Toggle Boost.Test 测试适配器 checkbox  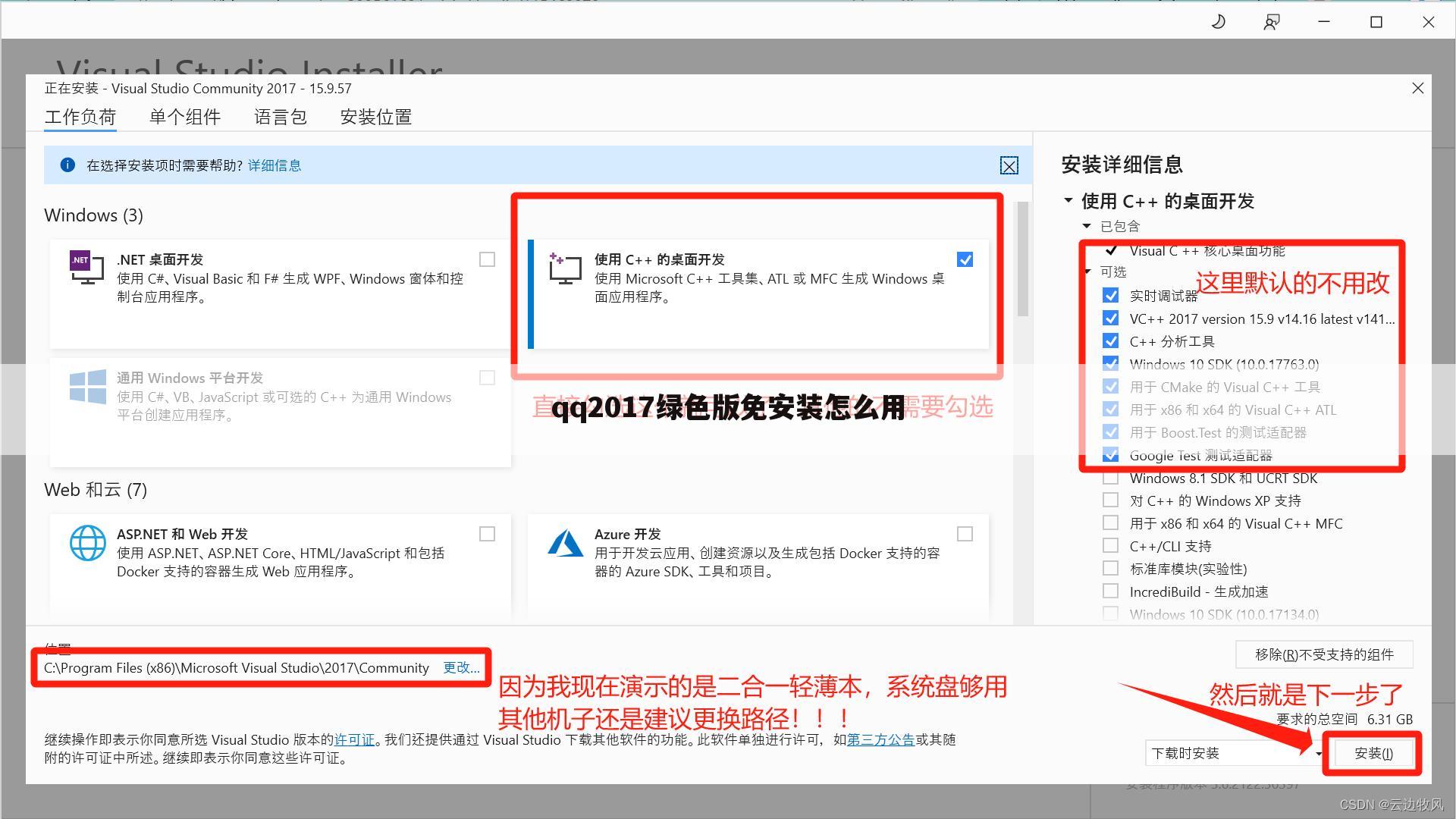(x=1110, y=431)
